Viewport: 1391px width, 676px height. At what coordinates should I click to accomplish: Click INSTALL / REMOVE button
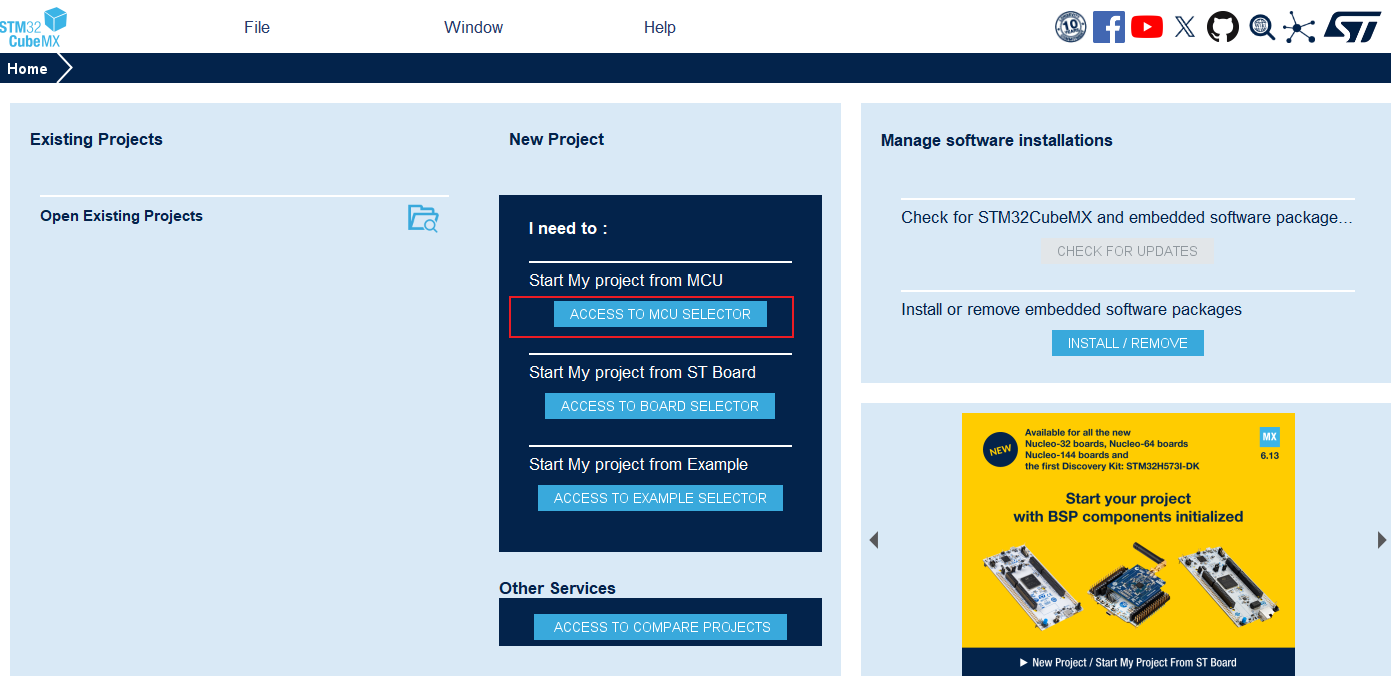(1128, 343)
